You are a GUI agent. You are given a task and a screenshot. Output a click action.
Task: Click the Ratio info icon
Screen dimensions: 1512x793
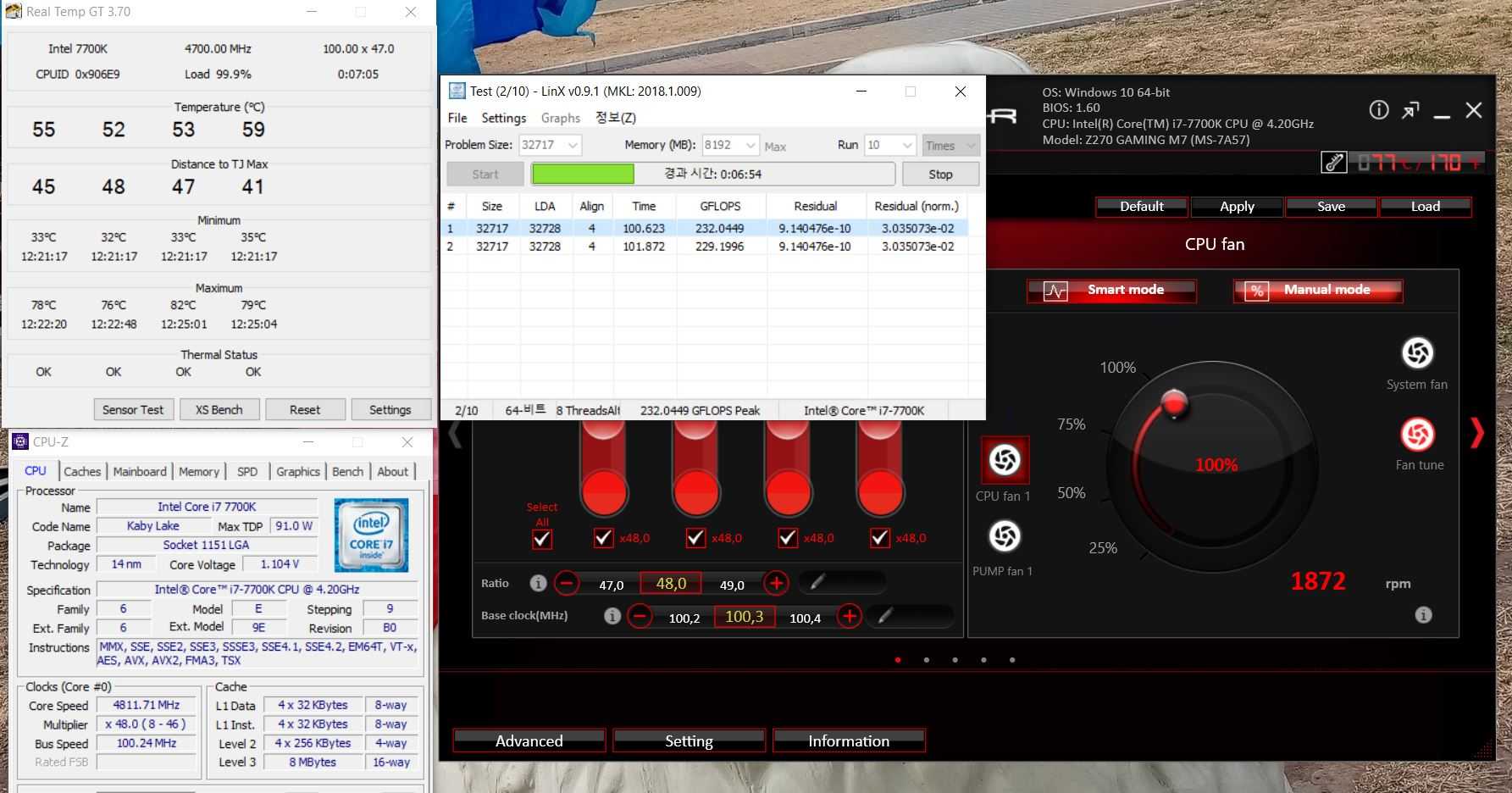coord(538,583)
